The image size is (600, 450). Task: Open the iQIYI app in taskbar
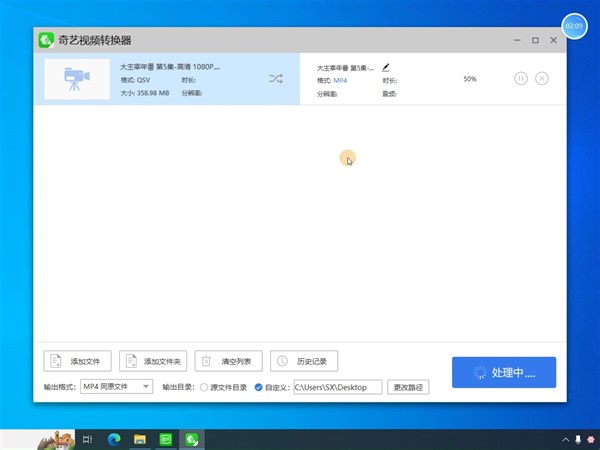coord(166,439)
